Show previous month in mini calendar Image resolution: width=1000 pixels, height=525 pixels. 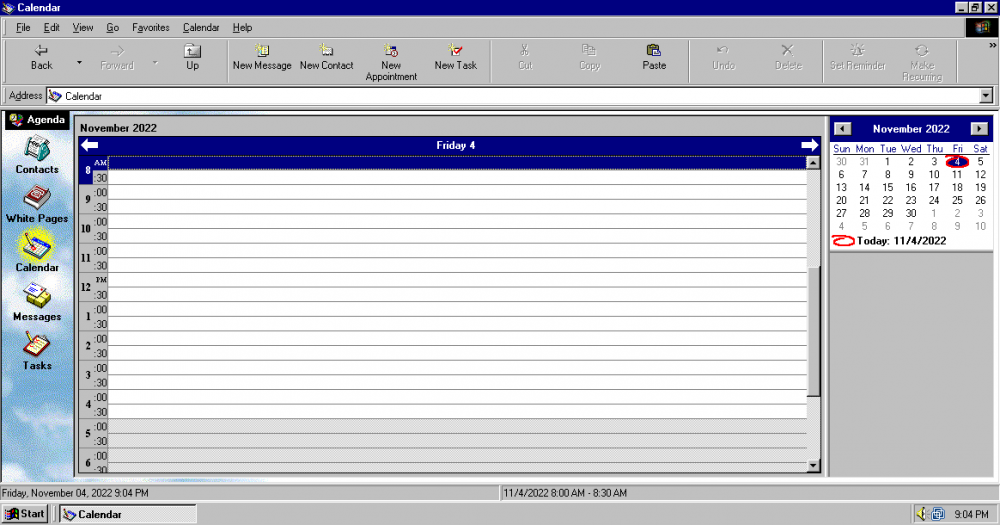(x=842, y=129)
